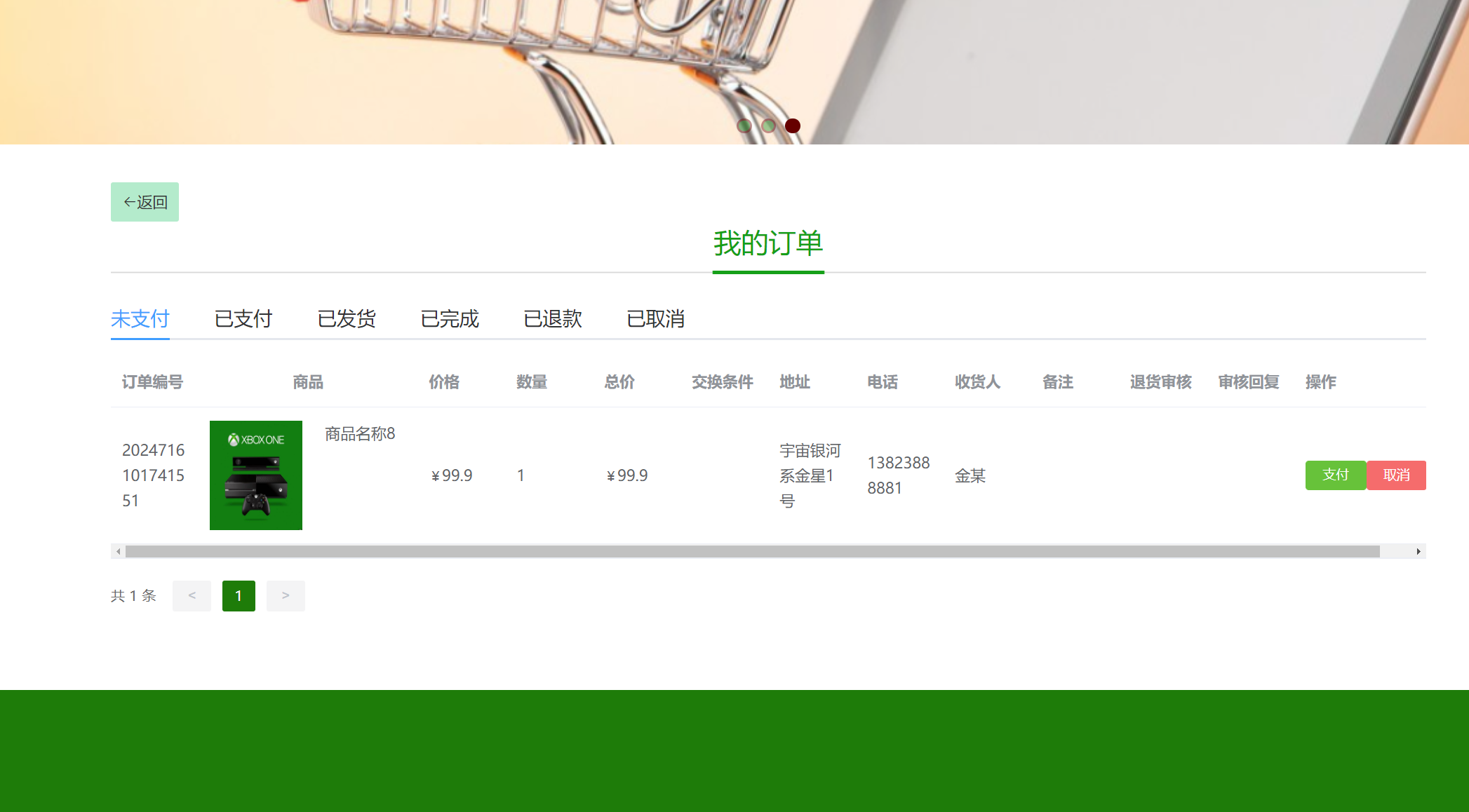Click the 返回 back button

point(144,202)
